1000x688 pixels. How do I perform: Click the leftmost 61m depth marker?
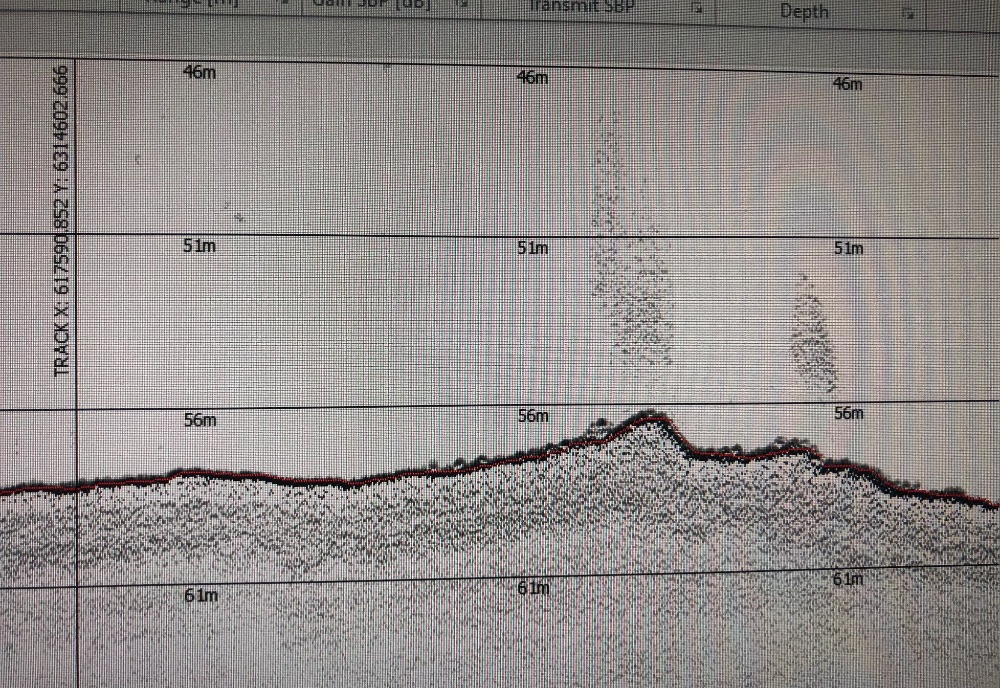[x=201, y=595]
